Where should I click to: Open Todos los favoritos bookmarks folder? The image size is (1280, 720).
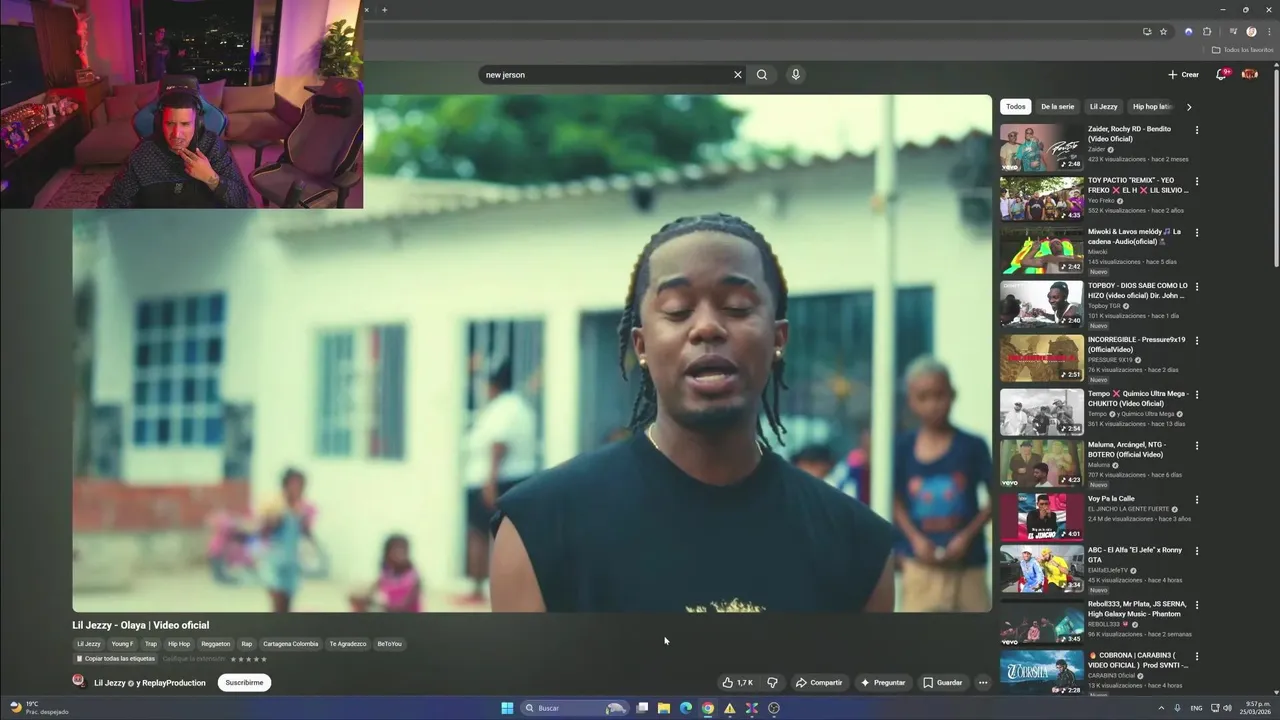[1243, 50]
